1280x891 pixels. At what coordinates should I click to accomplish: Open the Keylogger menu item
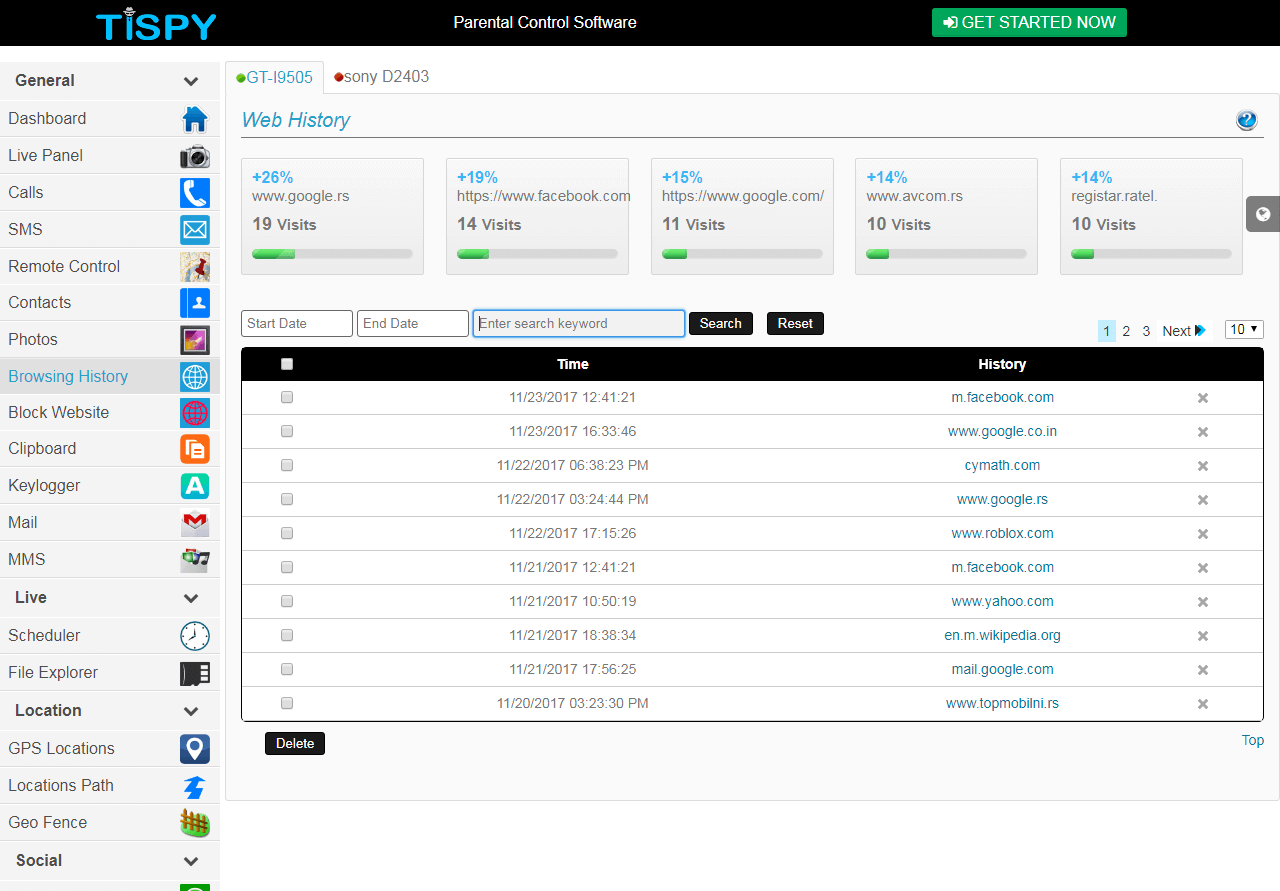(x=110, y=486)
